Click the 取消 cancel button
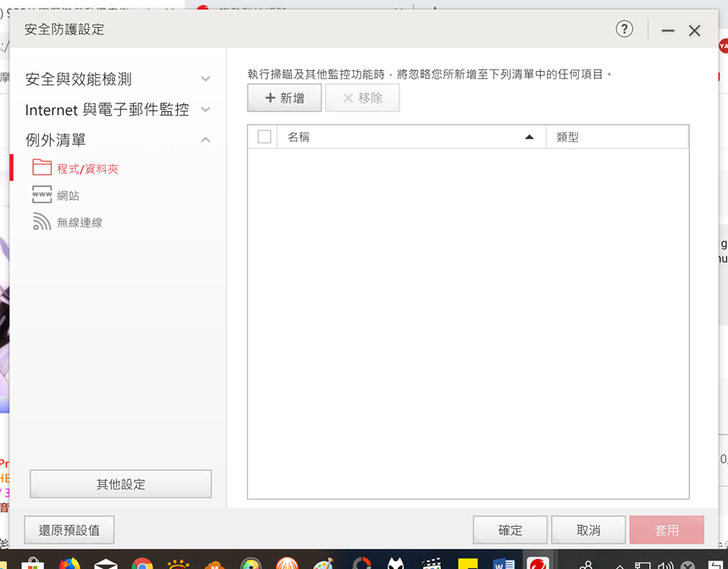This screenshot has height=569, width=728. 588,530
